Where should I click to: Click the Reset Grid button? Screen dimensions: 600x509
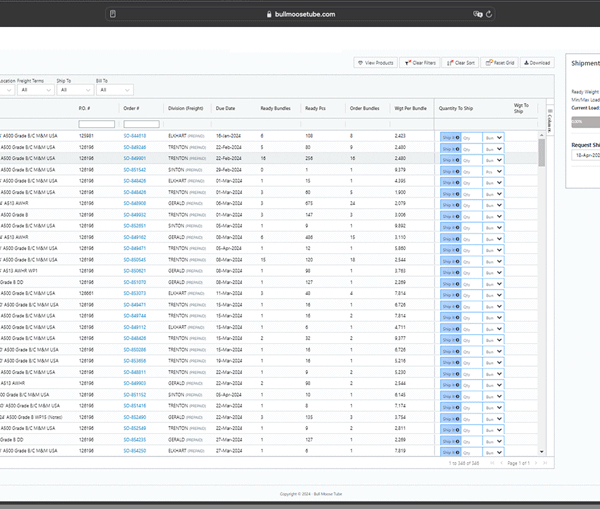tap(500, 63)
